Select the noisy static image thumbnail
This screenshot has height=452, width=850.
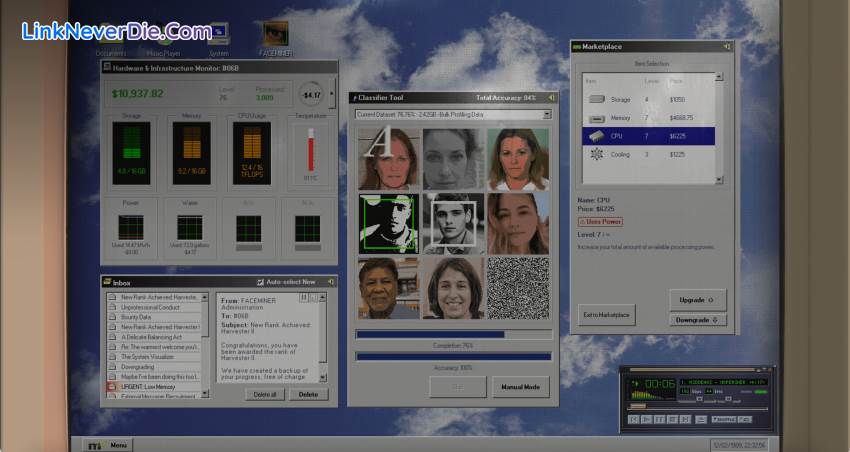(x=518, y=288)
